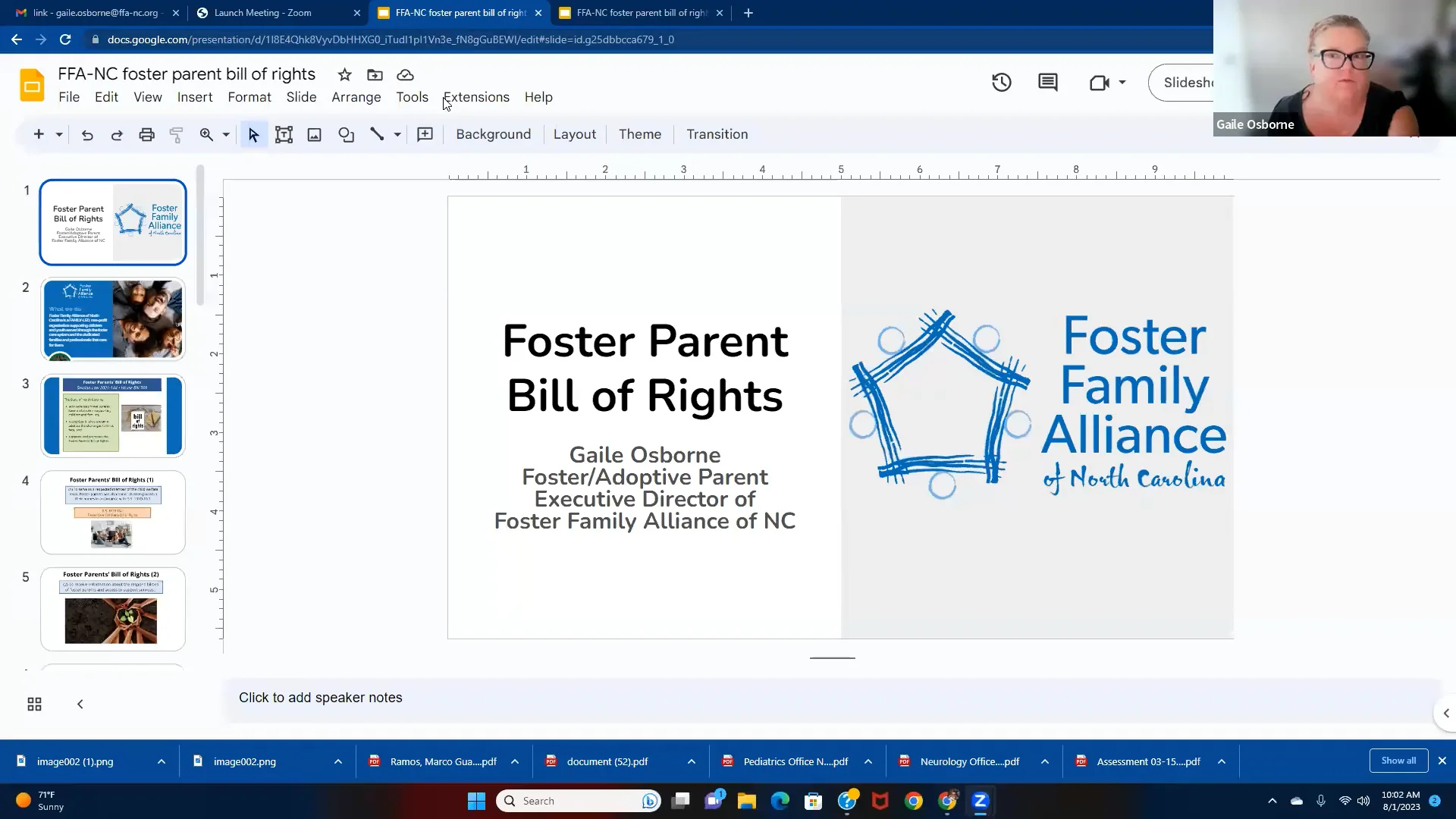Select the shape tool
Viewport: 1456px width, 819px height.
(346, 134)
